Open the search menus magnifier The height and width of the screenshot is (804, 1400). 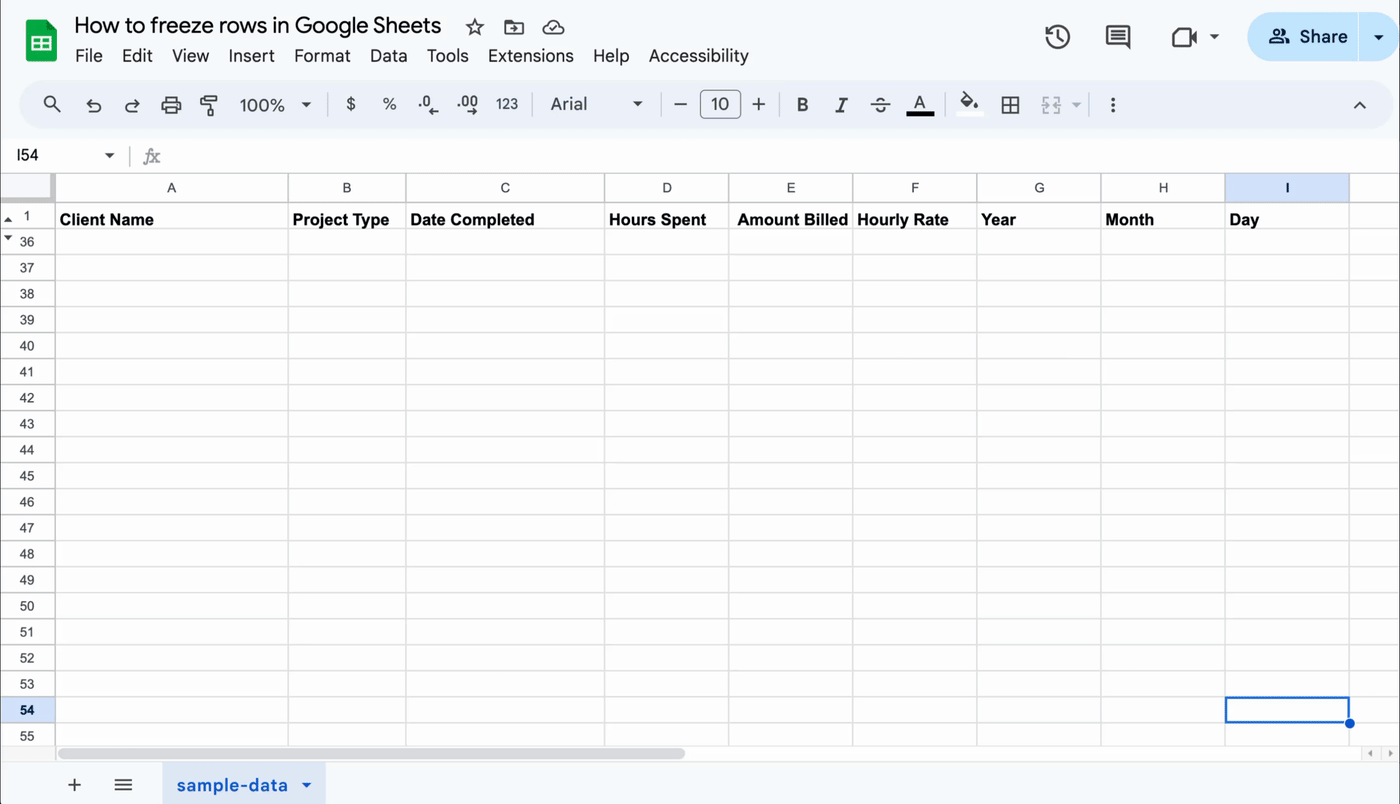[52, 104]
